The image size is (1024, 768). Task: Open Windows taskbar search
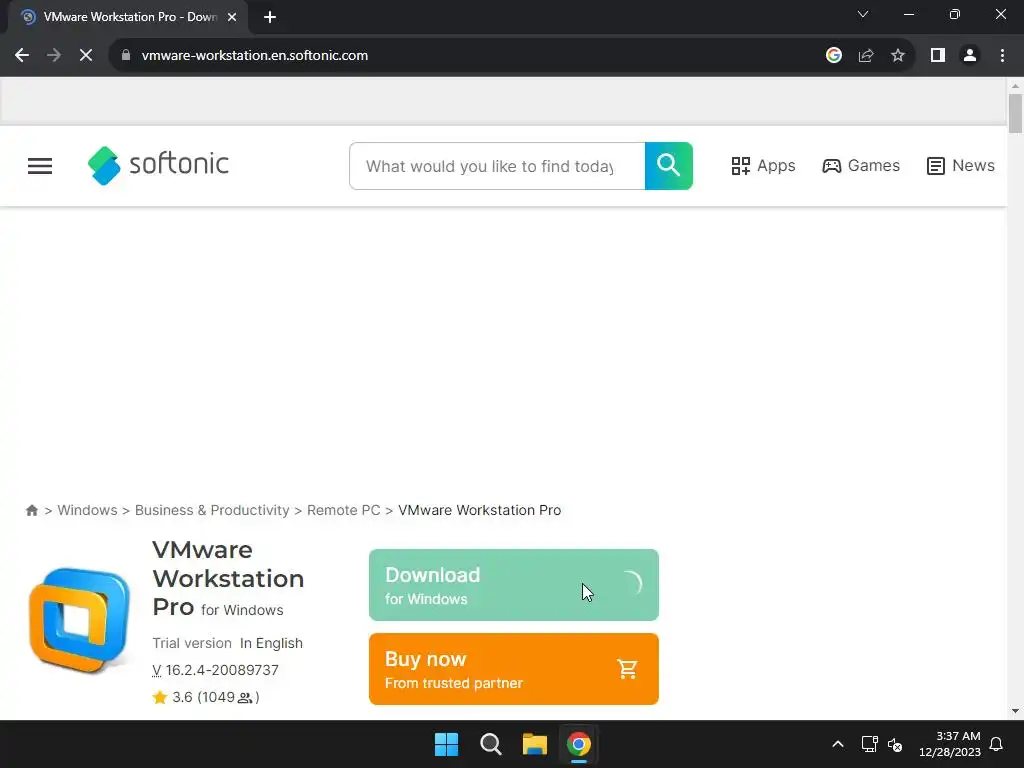[490, 744]
